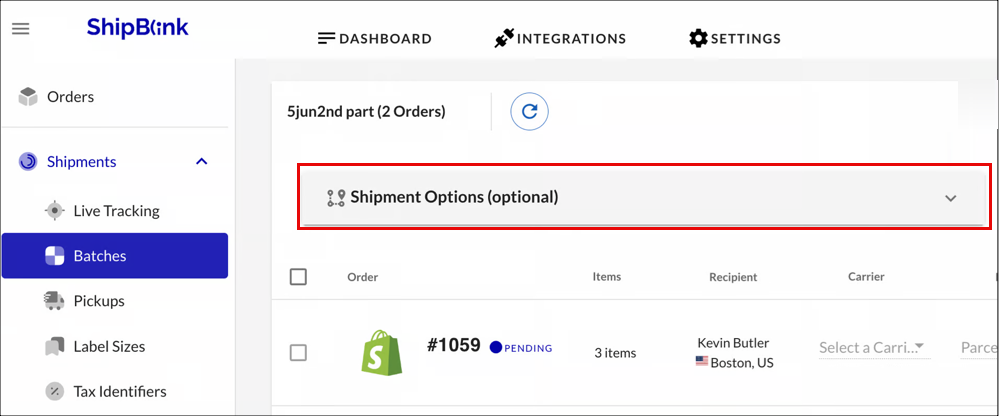Click the ShipBlink logo
Viewport: 999px width, 416px height.
coord(138,27)
